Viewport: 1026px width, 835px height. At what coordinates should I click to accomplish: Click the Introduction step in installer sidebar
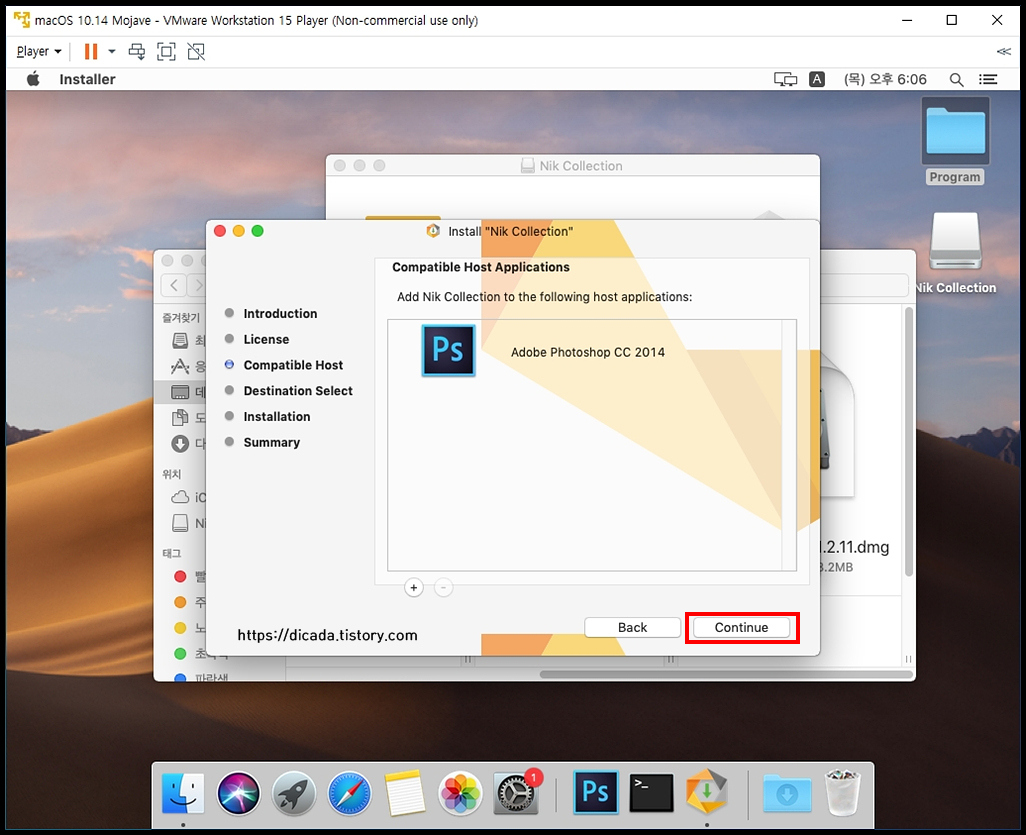click(x=280, y=313)
